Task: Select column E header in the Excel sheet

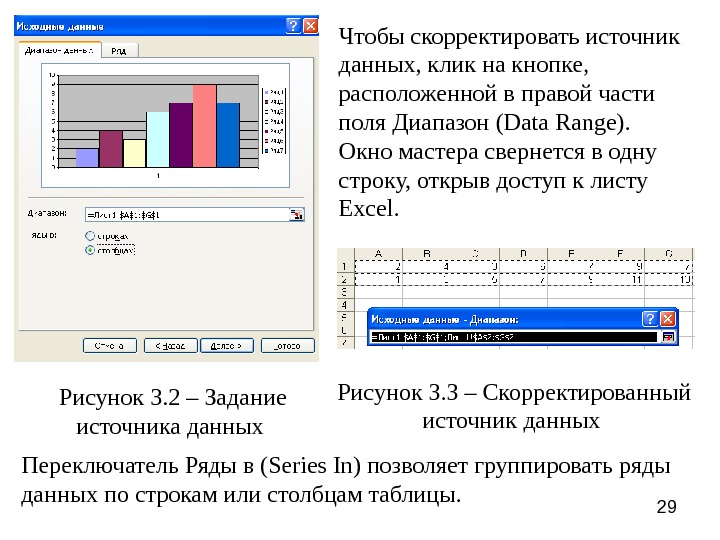Action: click(x=572, y=254)
